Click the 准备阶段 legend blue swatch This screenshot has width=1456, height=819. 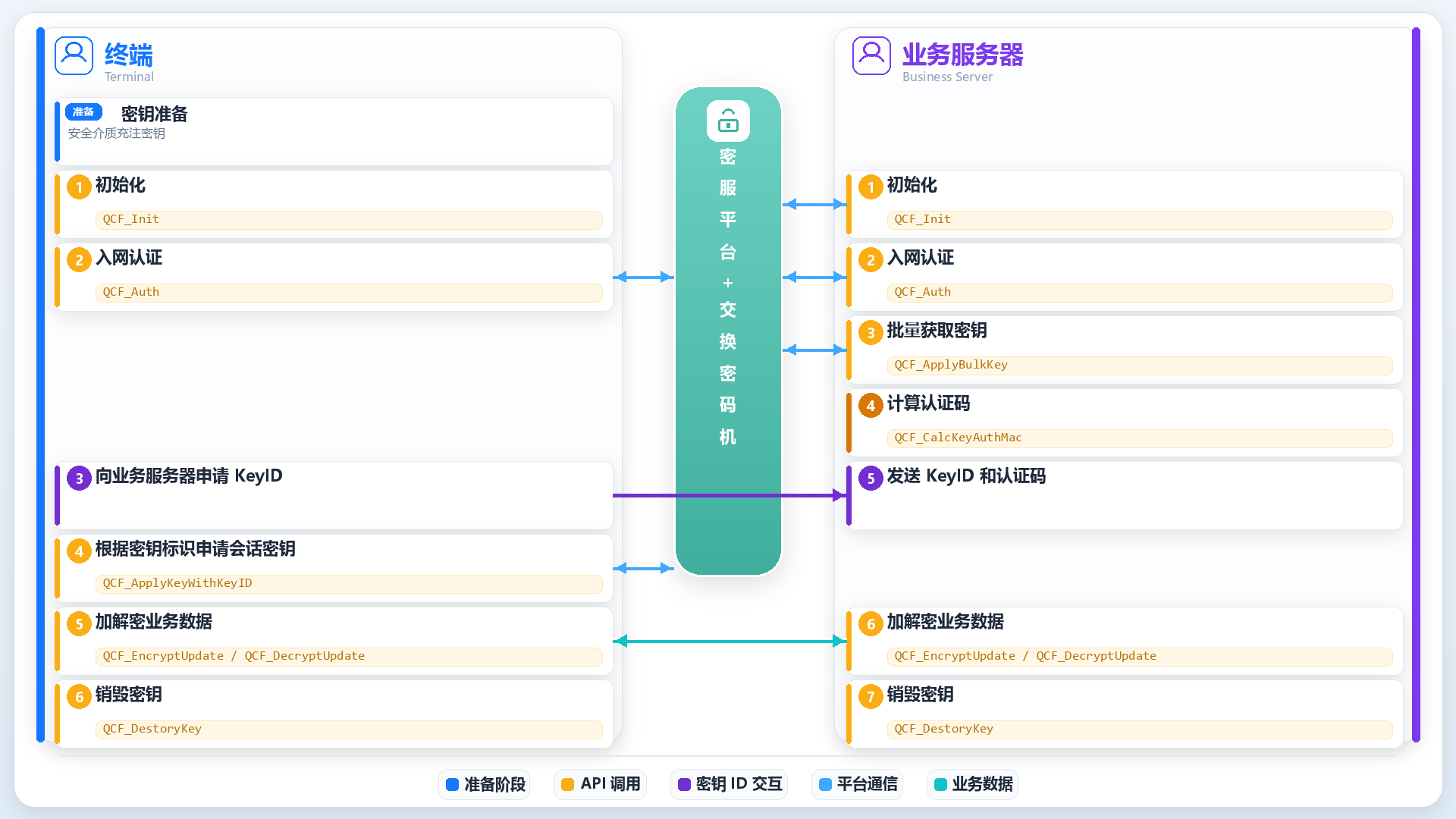pyautogui.click(x=452, y=784)
